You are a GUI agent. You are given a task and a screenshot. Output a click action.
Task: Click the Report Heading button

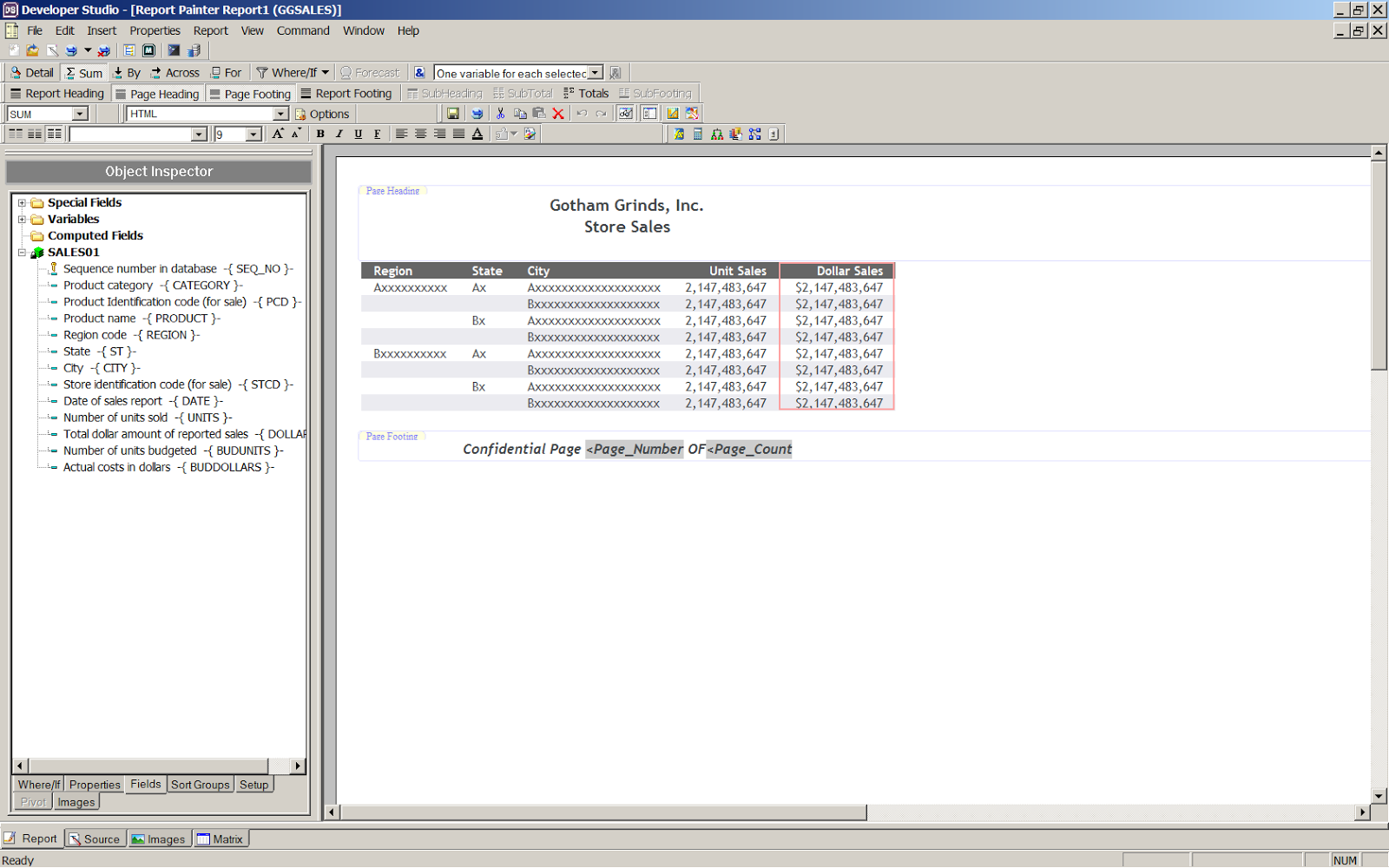pyautogui.click(x=57, y=94)
